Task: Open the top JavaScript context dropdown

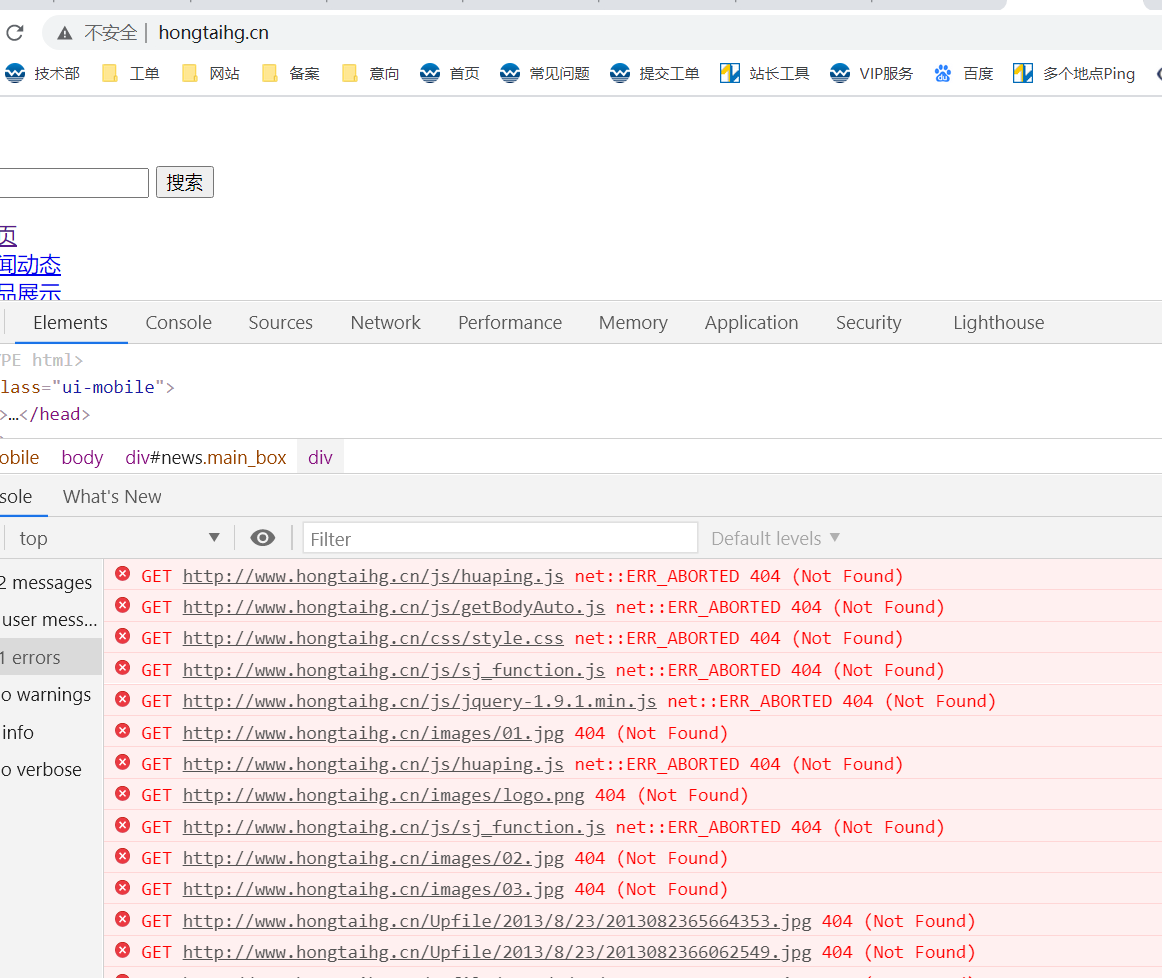Action: pyautogui.click(x=118, y=538)
